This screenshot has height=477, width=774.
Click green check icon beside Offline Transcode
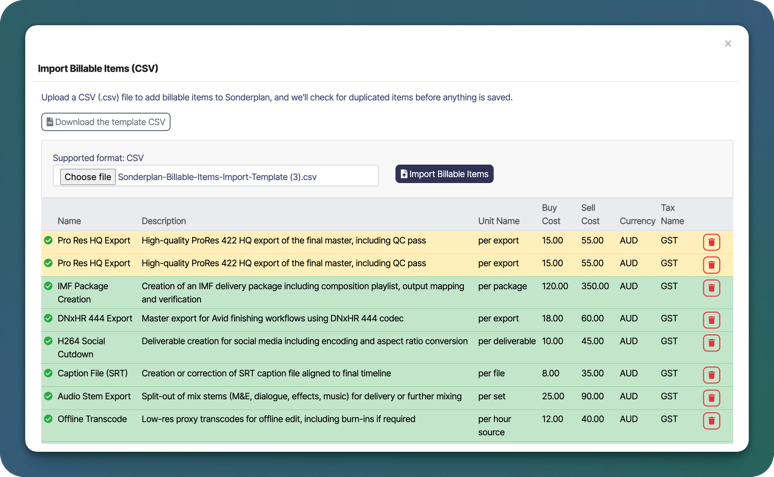pyautogui.click(x=48, y=419)
